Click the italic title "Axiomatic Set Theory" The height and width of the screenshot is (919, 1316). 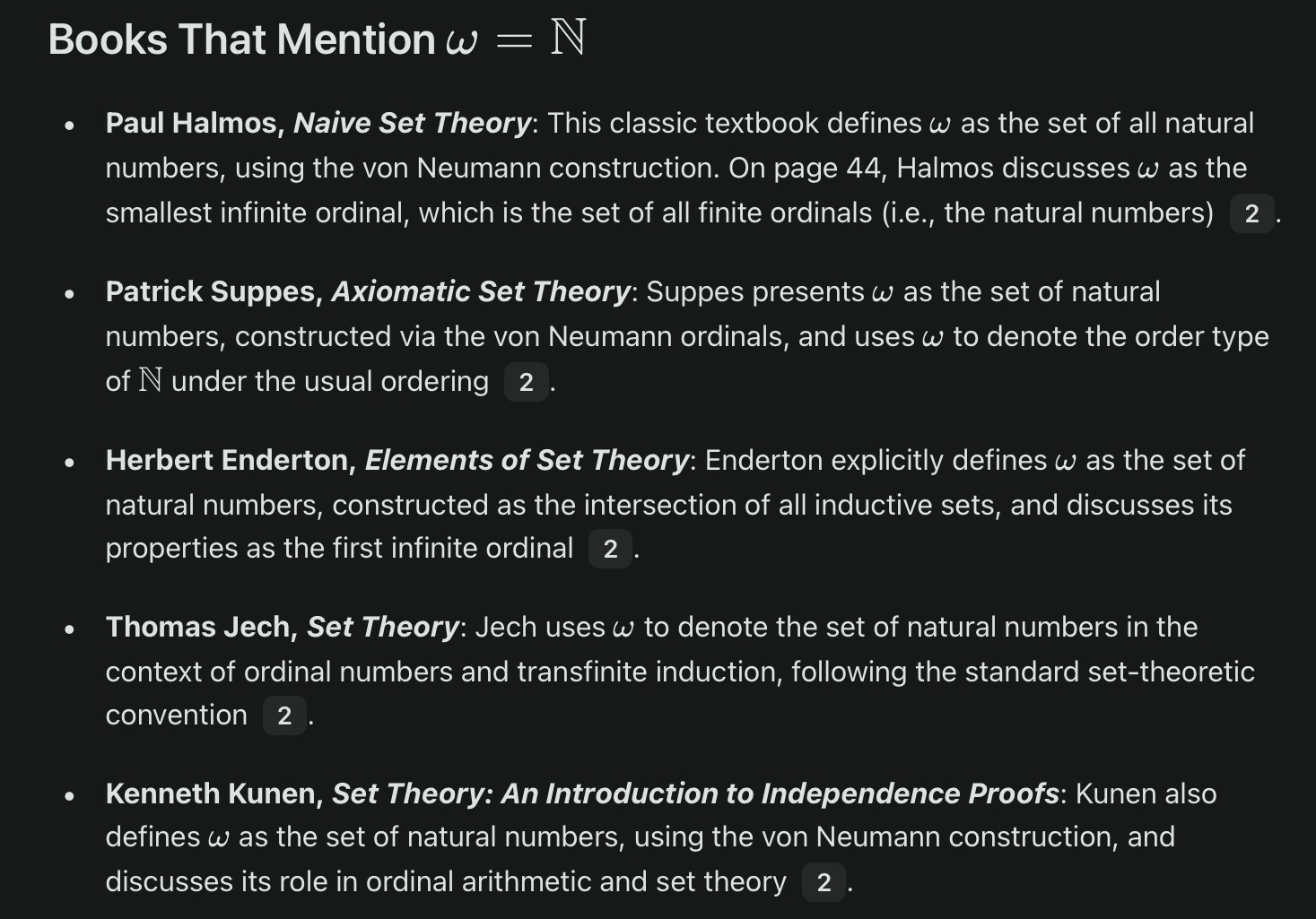[481, 291]
